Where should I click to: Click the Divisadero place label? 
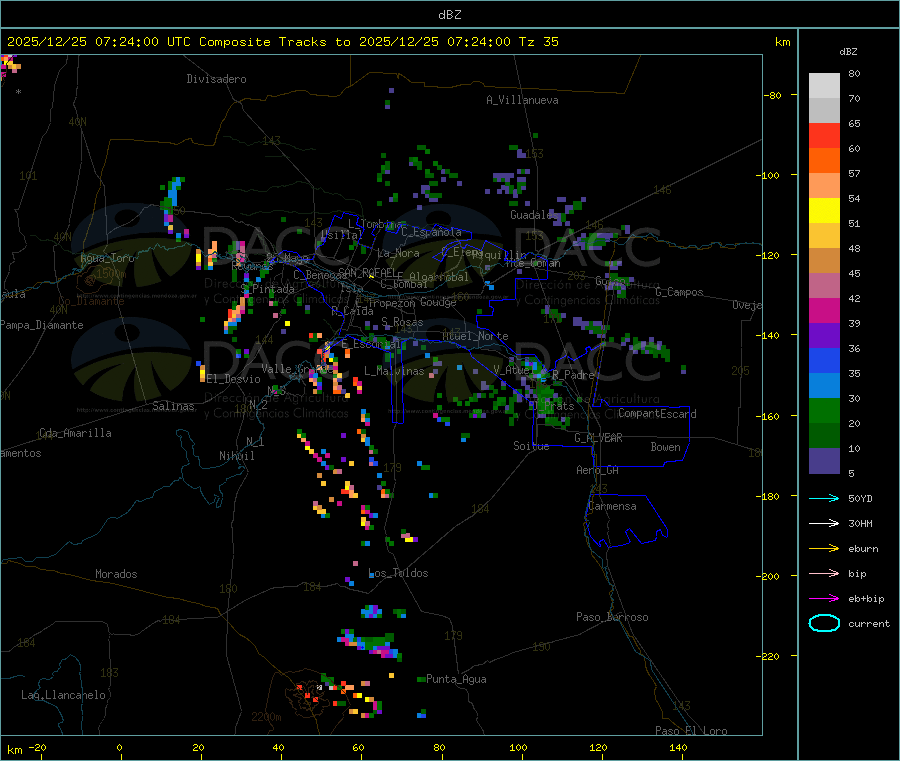pyautogui.click(x=216, y=79)
